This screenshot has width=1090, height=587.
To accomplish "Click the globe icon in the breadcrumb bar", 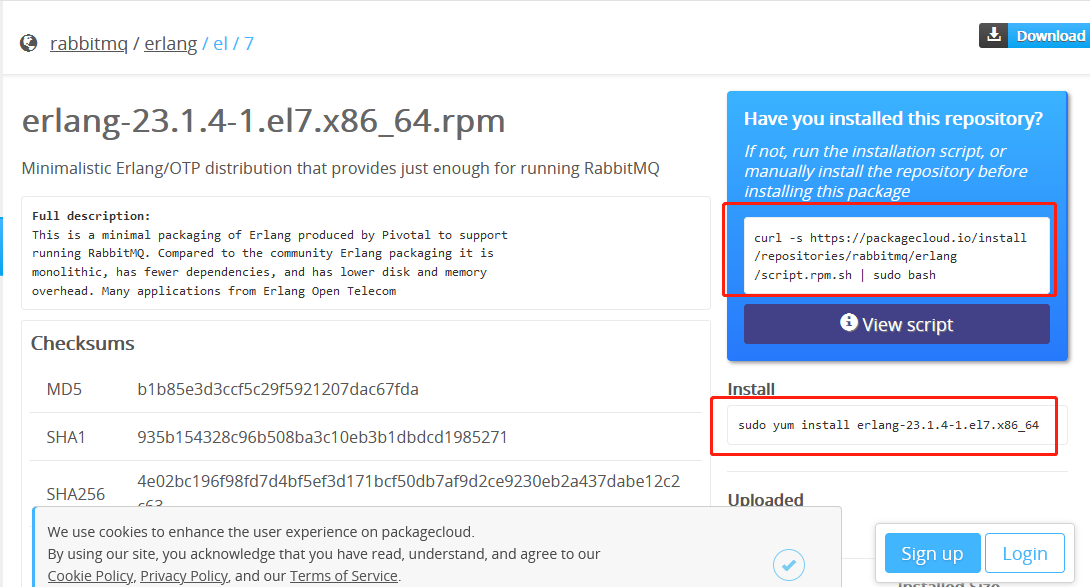I will click(28, 42).
